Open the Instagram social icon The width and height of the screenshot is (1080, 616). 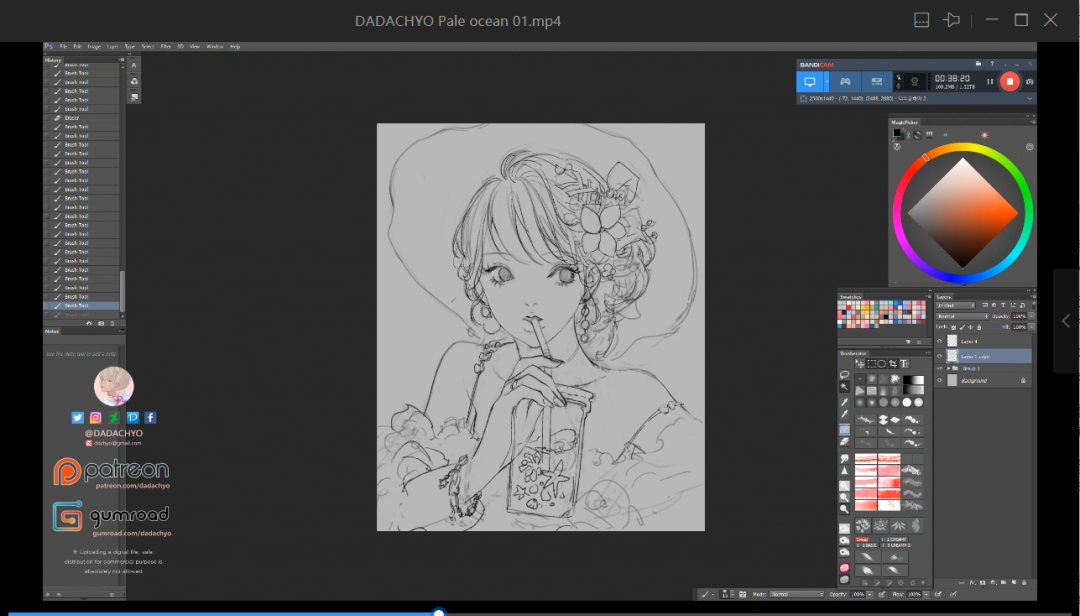point(96,418)
